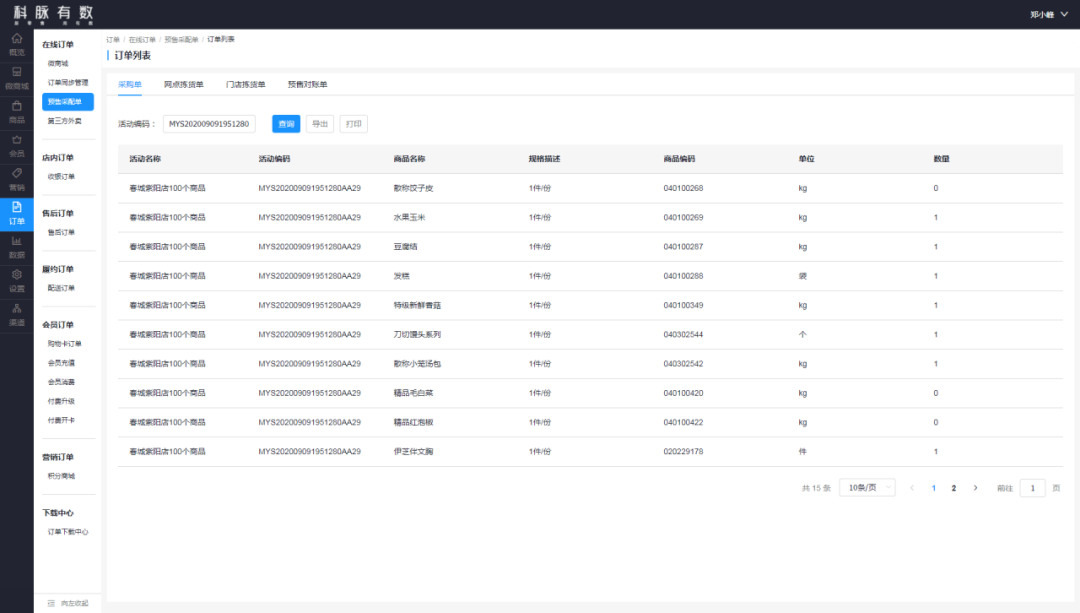Viewport: 1080px width, 613px height.
Task: Click product code 040302542 cell
Action: pyautogui.click(x=683, y=364)
